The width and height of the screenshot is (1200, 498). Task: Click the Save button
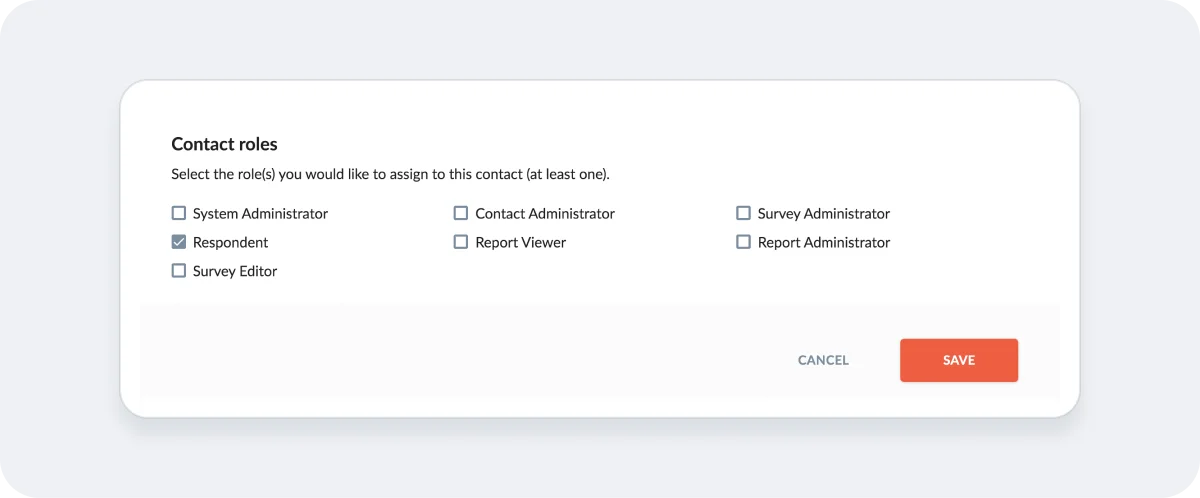[x=959, y=360]
